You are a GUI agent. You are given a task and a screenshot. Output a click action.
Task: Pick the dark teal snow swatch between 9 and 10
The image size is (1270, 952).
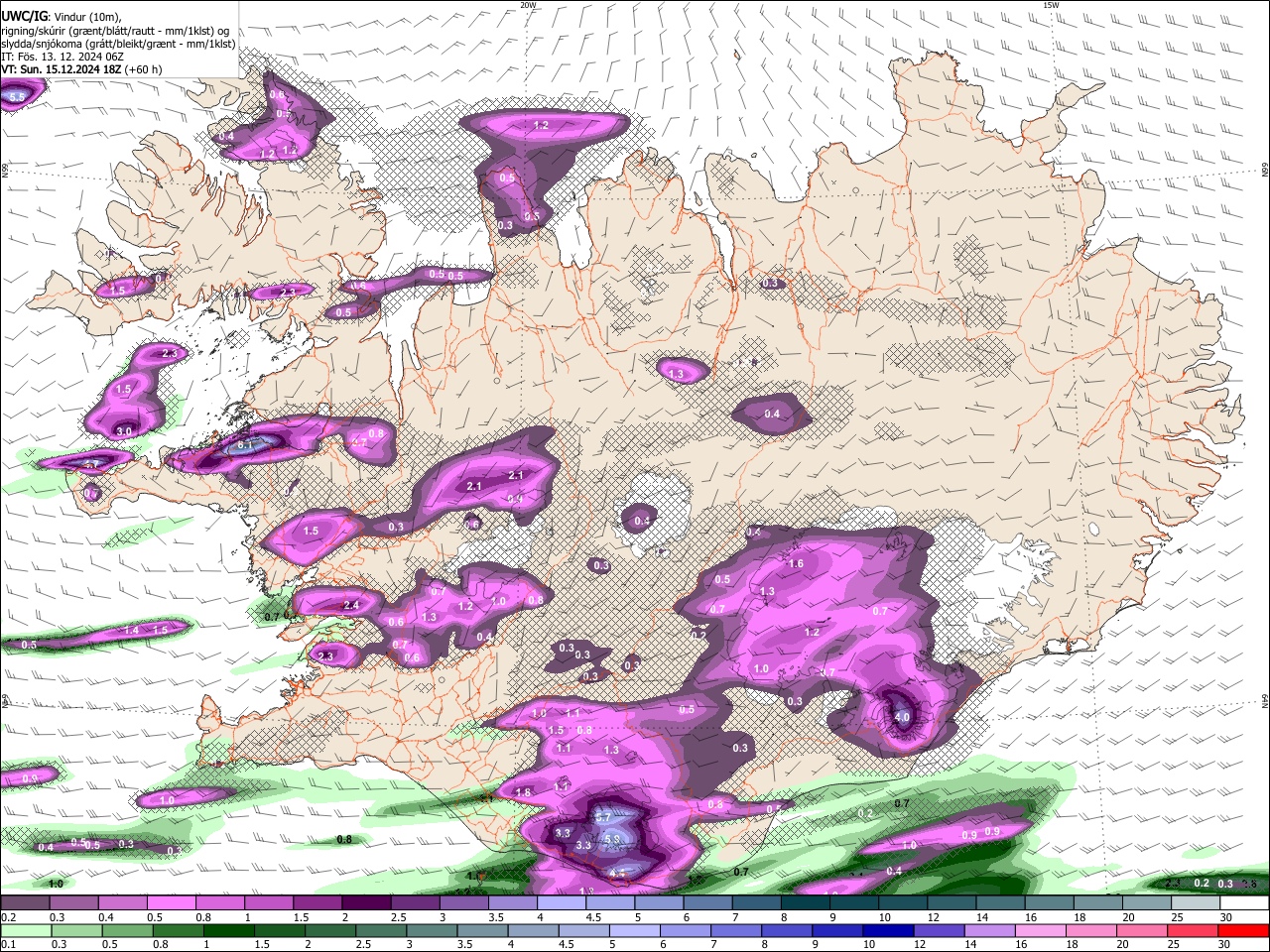(x=854, y=903)
